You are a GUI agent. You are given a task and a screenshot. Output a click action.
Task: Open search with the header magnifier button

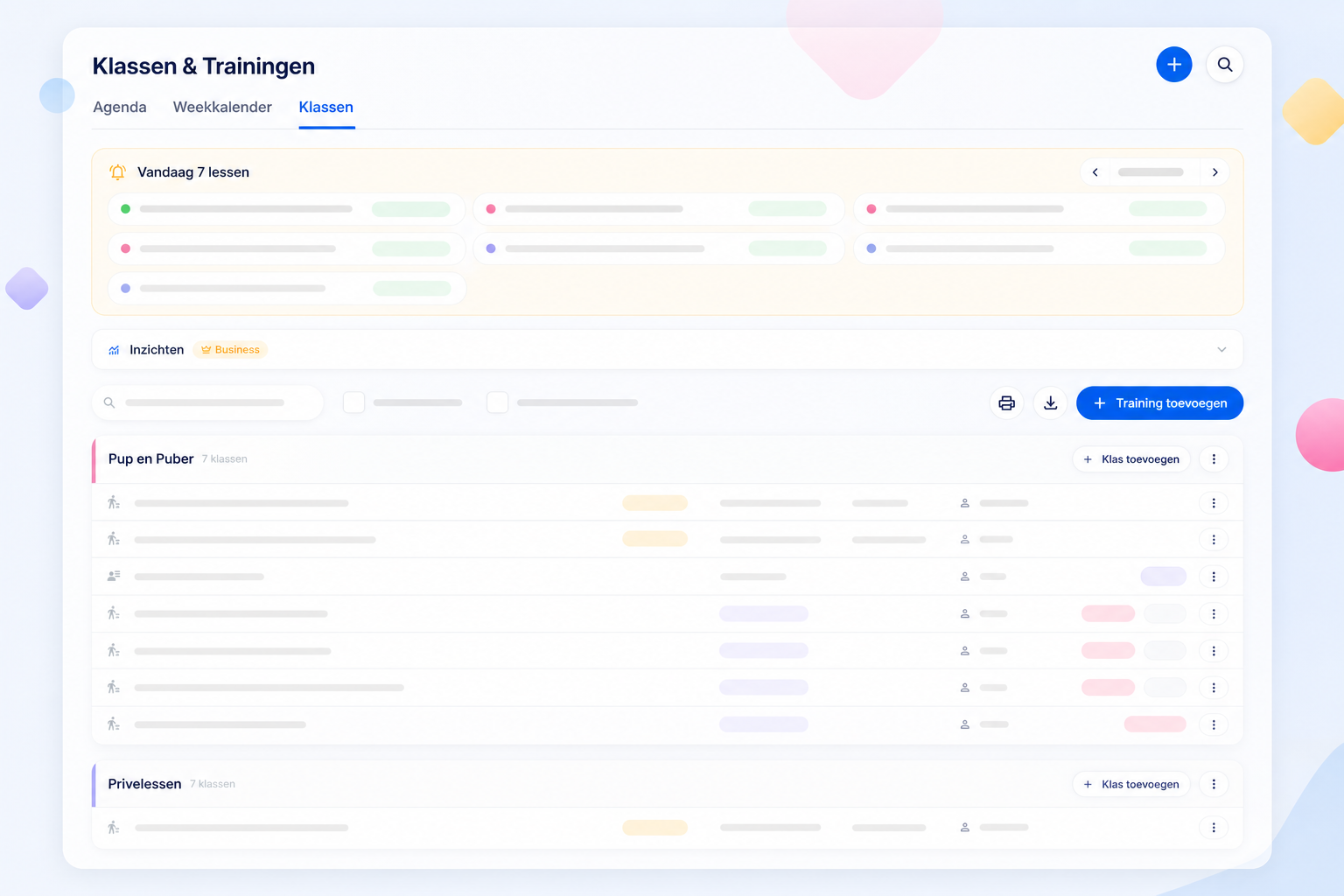click(1225, 65)
